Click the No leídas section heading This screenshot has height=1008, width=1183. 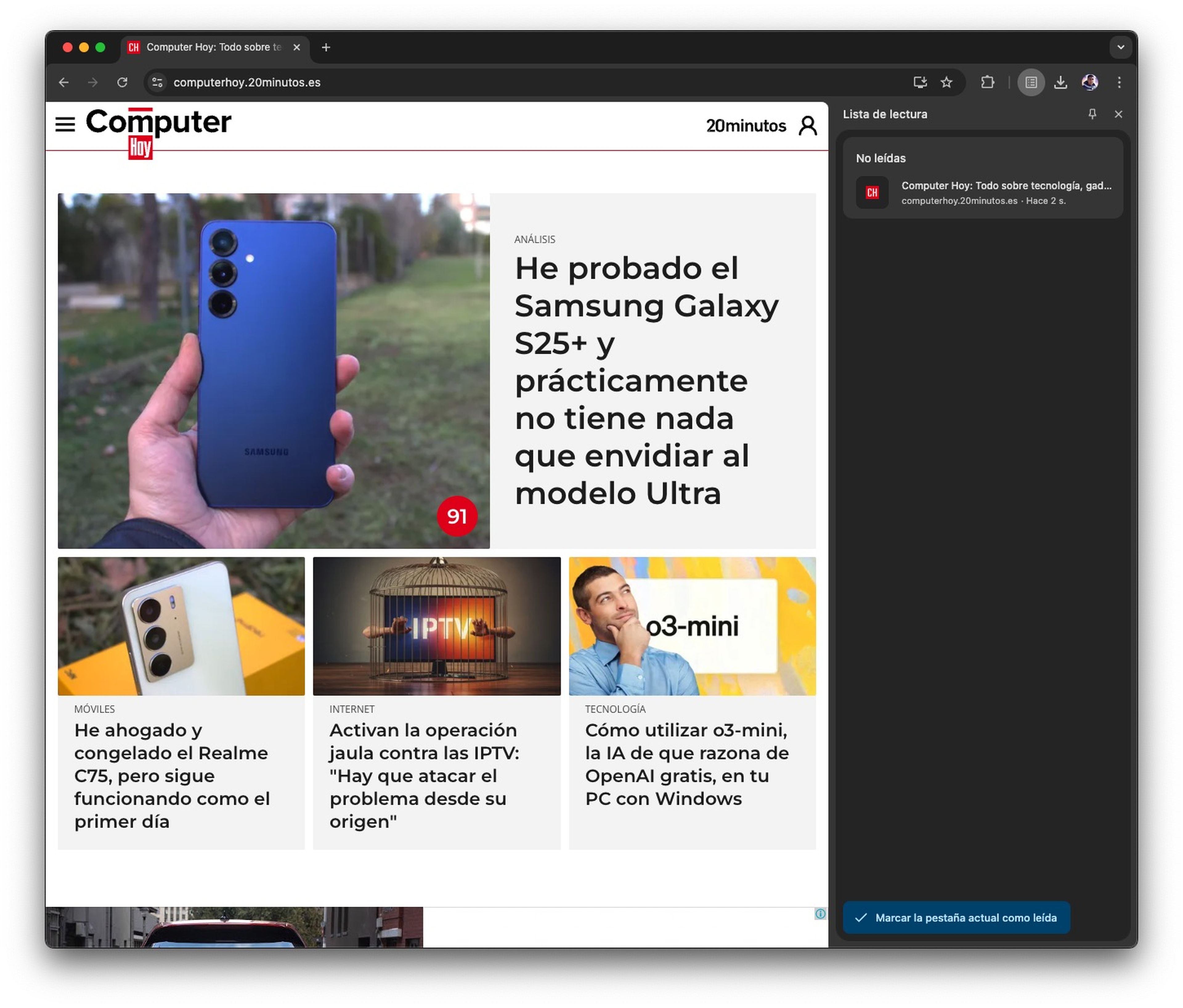click(x=880, y=158)
